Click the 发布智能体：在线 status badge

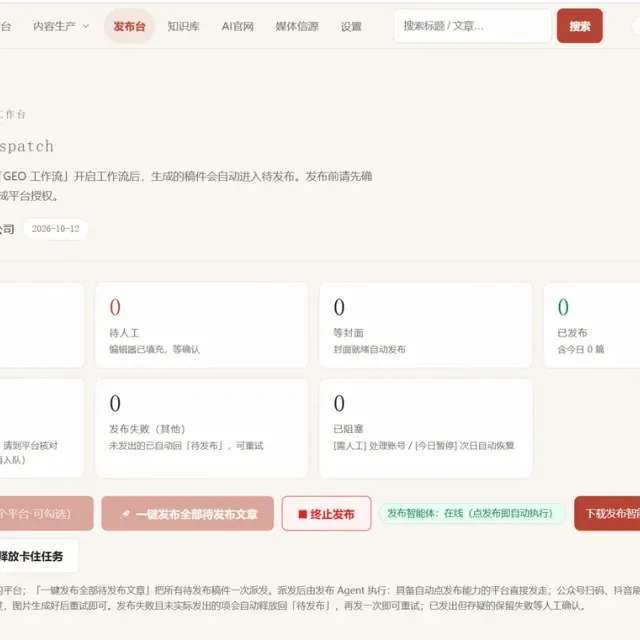pyautogui.click(x=473, y=513)
